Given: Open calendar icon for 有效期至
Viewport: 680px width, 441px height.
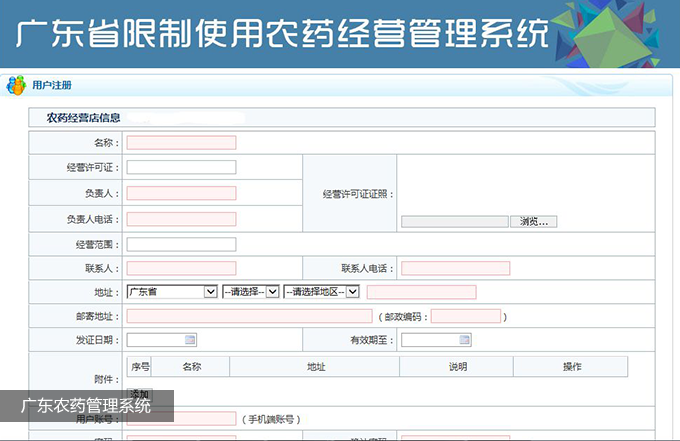Looking at the screenshot, I should pyautogui.click(x=465, y=340).
